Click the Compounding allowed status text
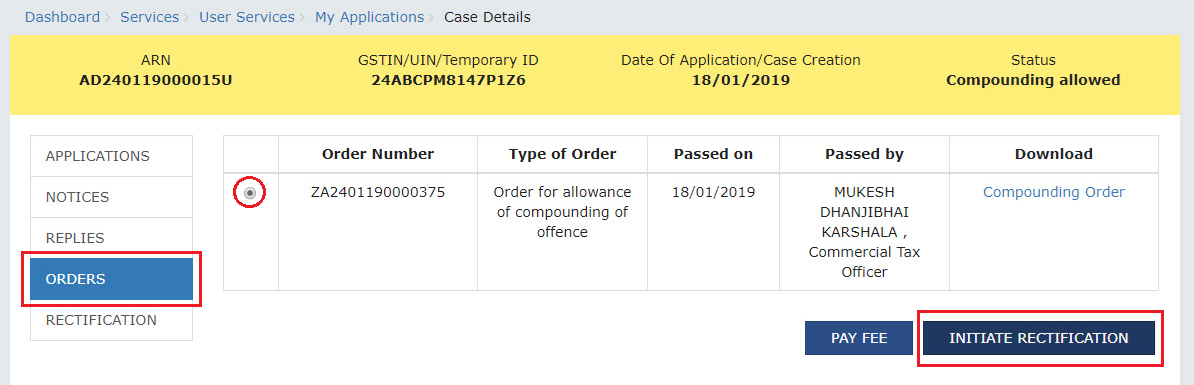Screen dimensions: 1194x385 [x=1033, y=80]
